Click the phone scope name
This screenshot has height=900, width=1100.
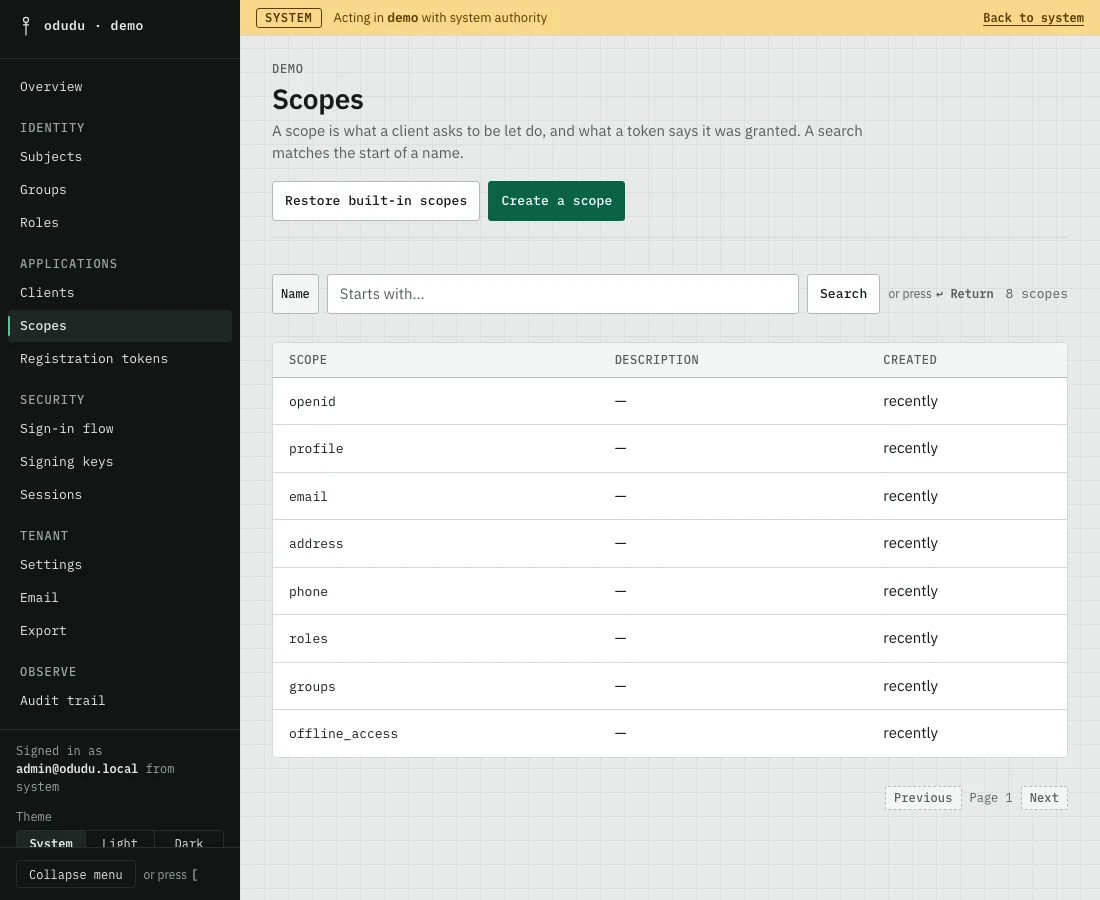308,591
